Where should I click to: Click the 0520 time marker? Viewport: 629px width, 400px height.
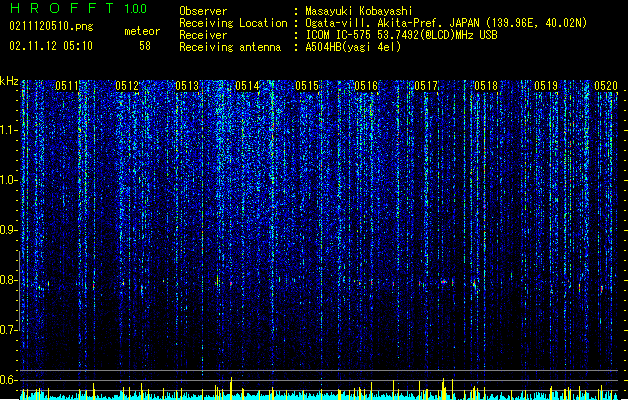pyautogui.click(x=606, y=86)
